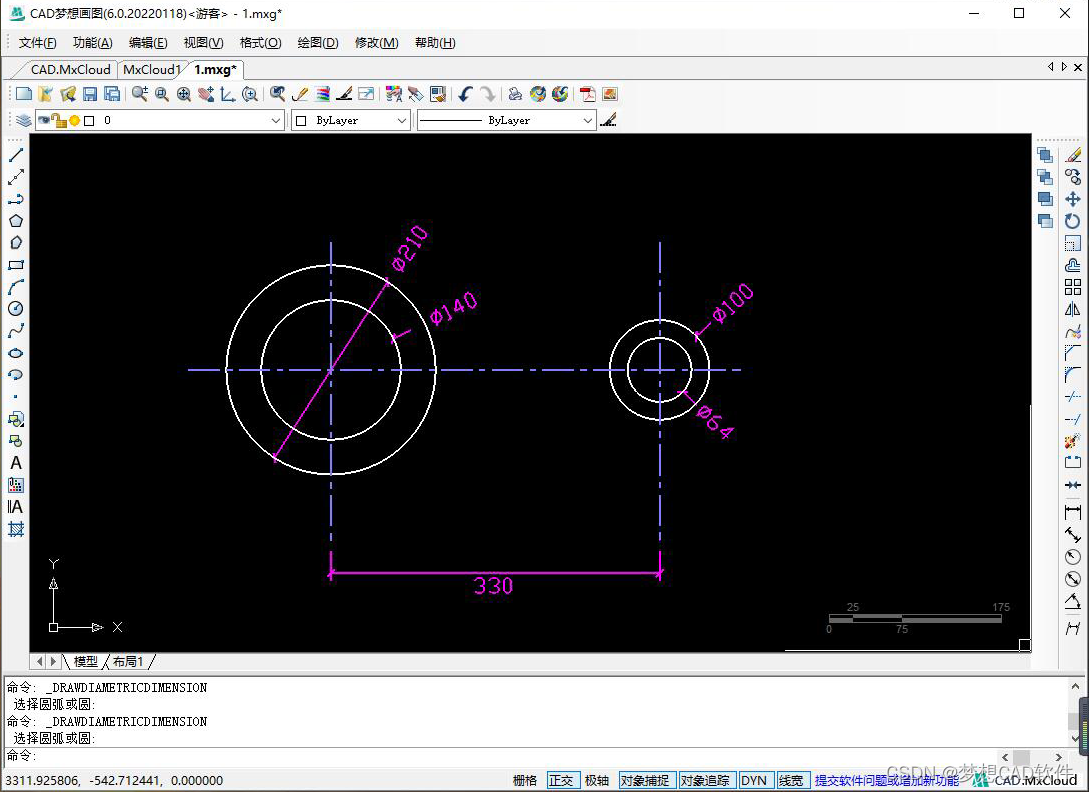The image size is (1089, 792).
Task: Toggle 栅格 grid mode in status bar
Action: (x=525, y=780)
